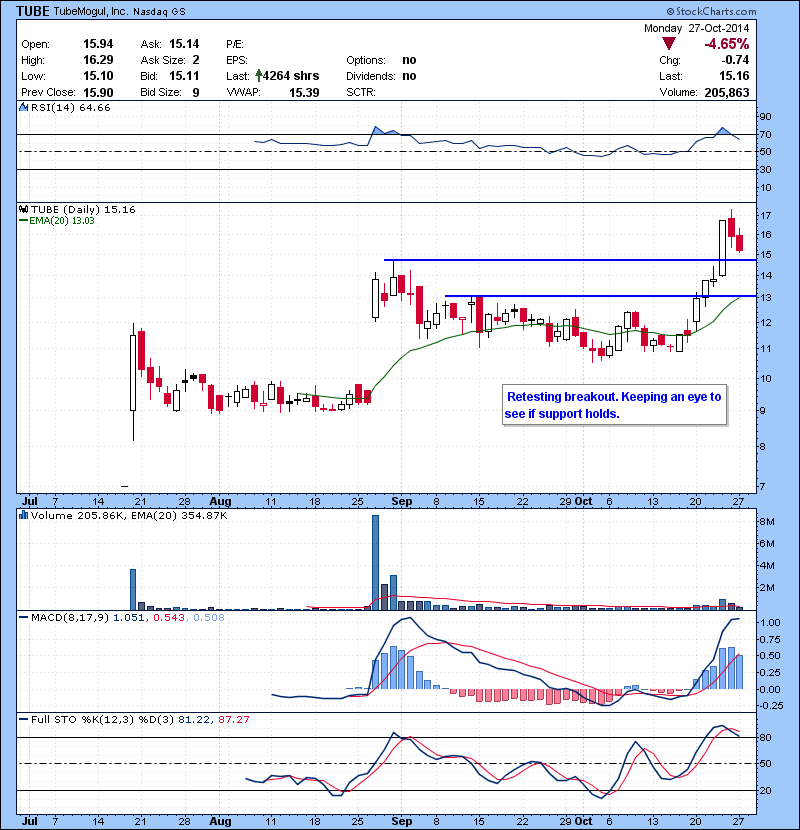Click the upper blue resistance line near 15
Screen dimensions: 800x830
tap(560, 260)
